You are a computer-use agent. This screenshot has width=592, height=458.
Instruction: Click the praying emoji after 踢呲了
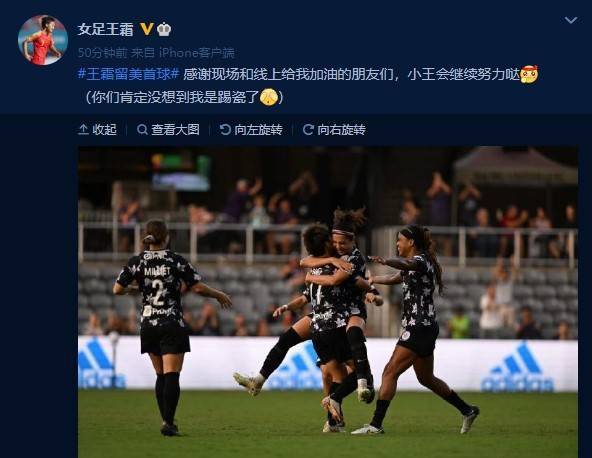[x=269, y=97]
